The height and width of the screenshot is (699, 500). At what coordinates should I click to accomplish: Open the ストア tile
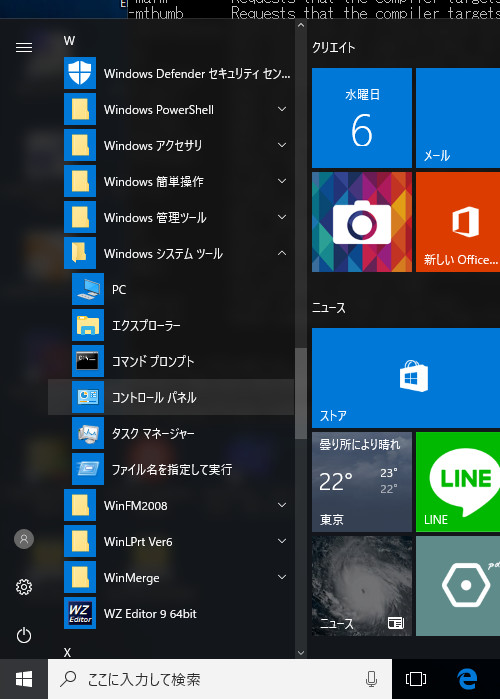(406, 378)
